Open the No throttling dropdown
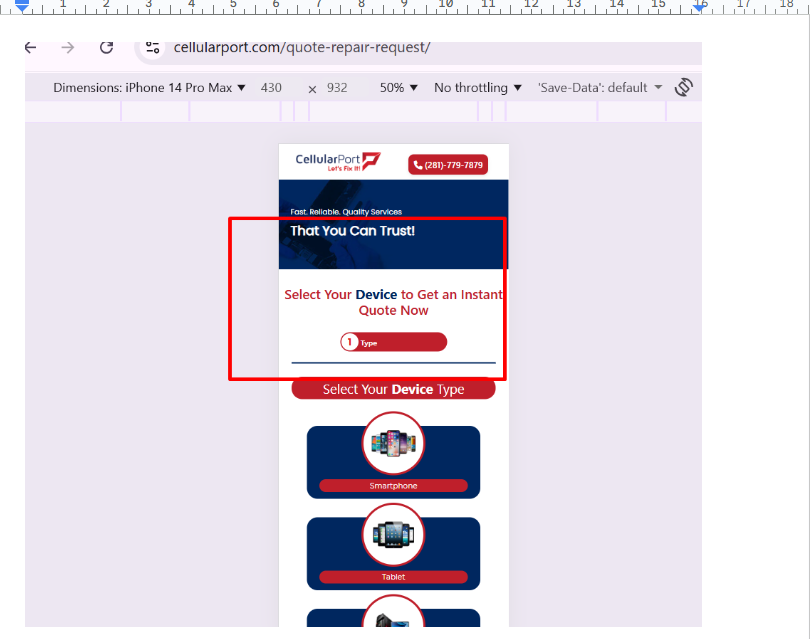This screenshot has width=810, height=639. [478, 88]
